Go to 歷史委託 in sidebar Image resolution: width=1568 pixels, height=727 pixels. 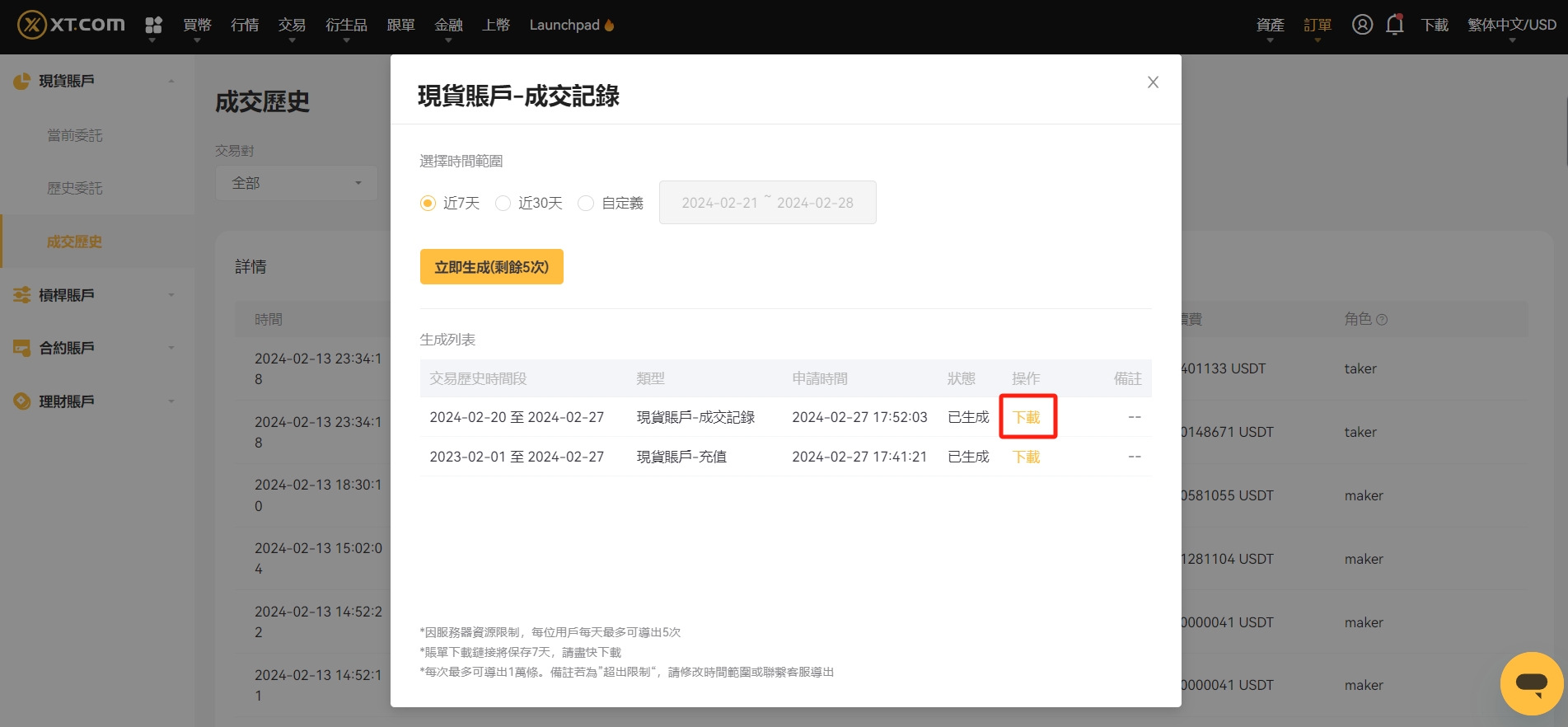tap(75, 189)
